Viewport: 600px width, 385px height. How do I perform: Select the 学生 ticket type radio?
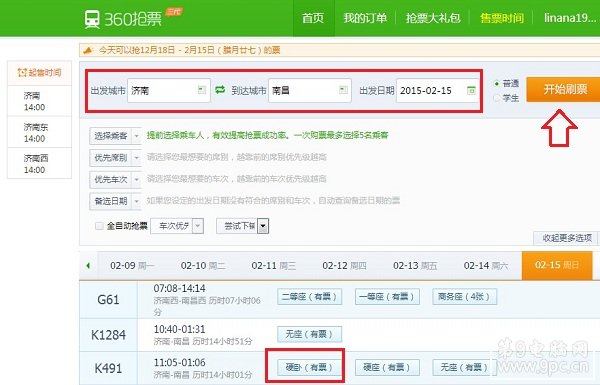tap(497, 98)
